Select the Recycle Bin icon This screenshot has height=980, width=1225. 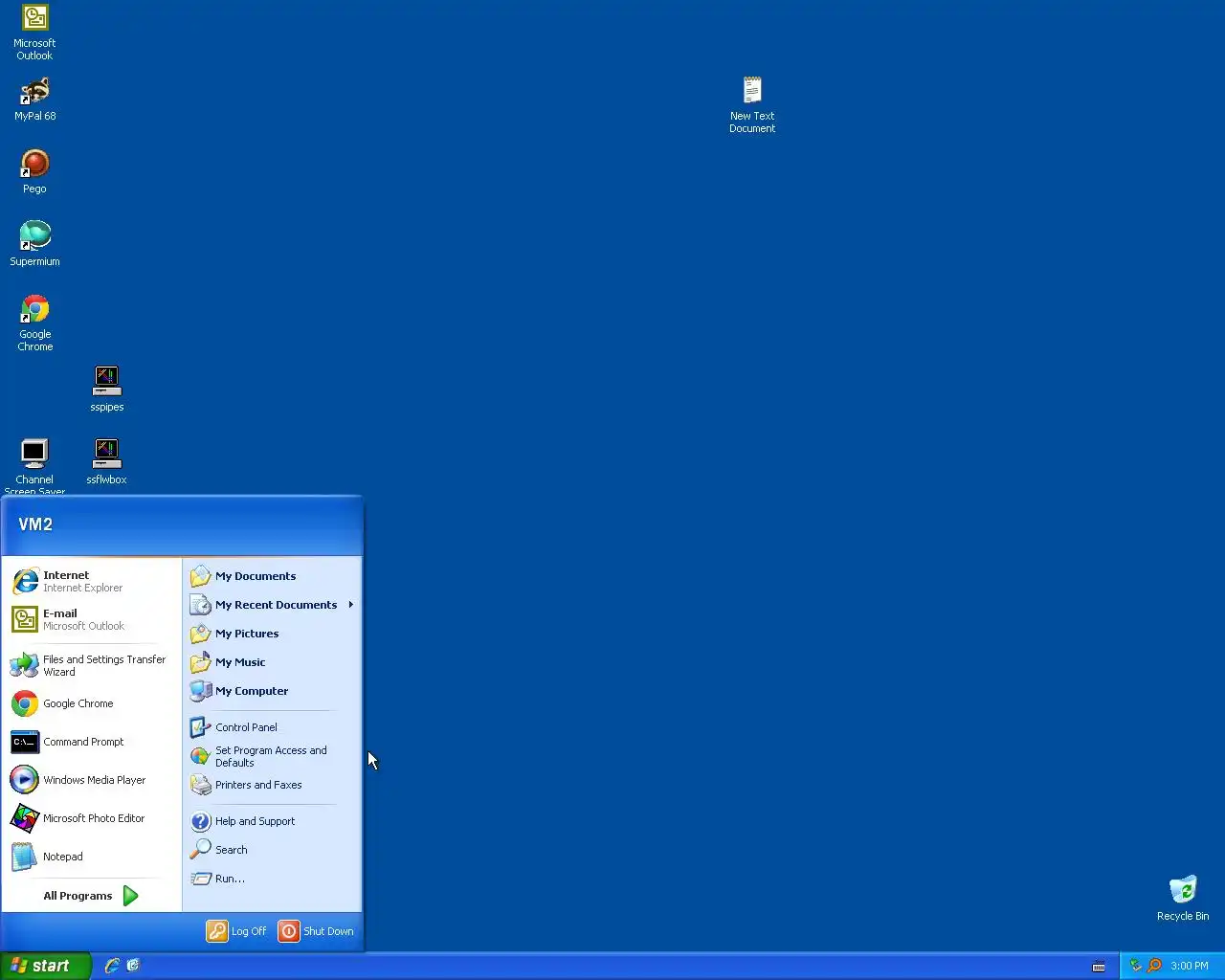[x=1183, y=899]
